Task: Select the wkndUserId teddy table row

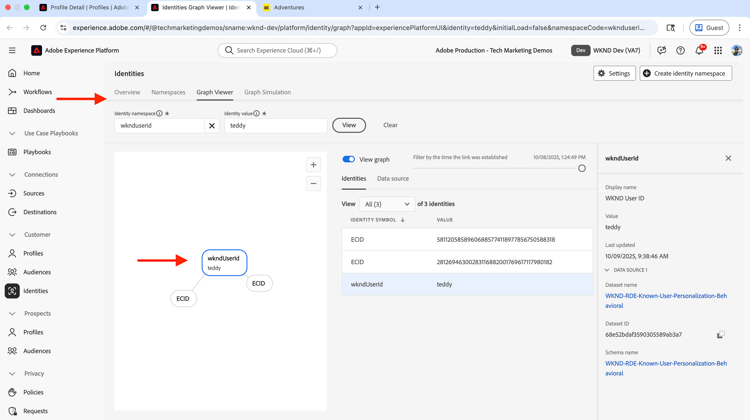Action: [x=467, y=284]
